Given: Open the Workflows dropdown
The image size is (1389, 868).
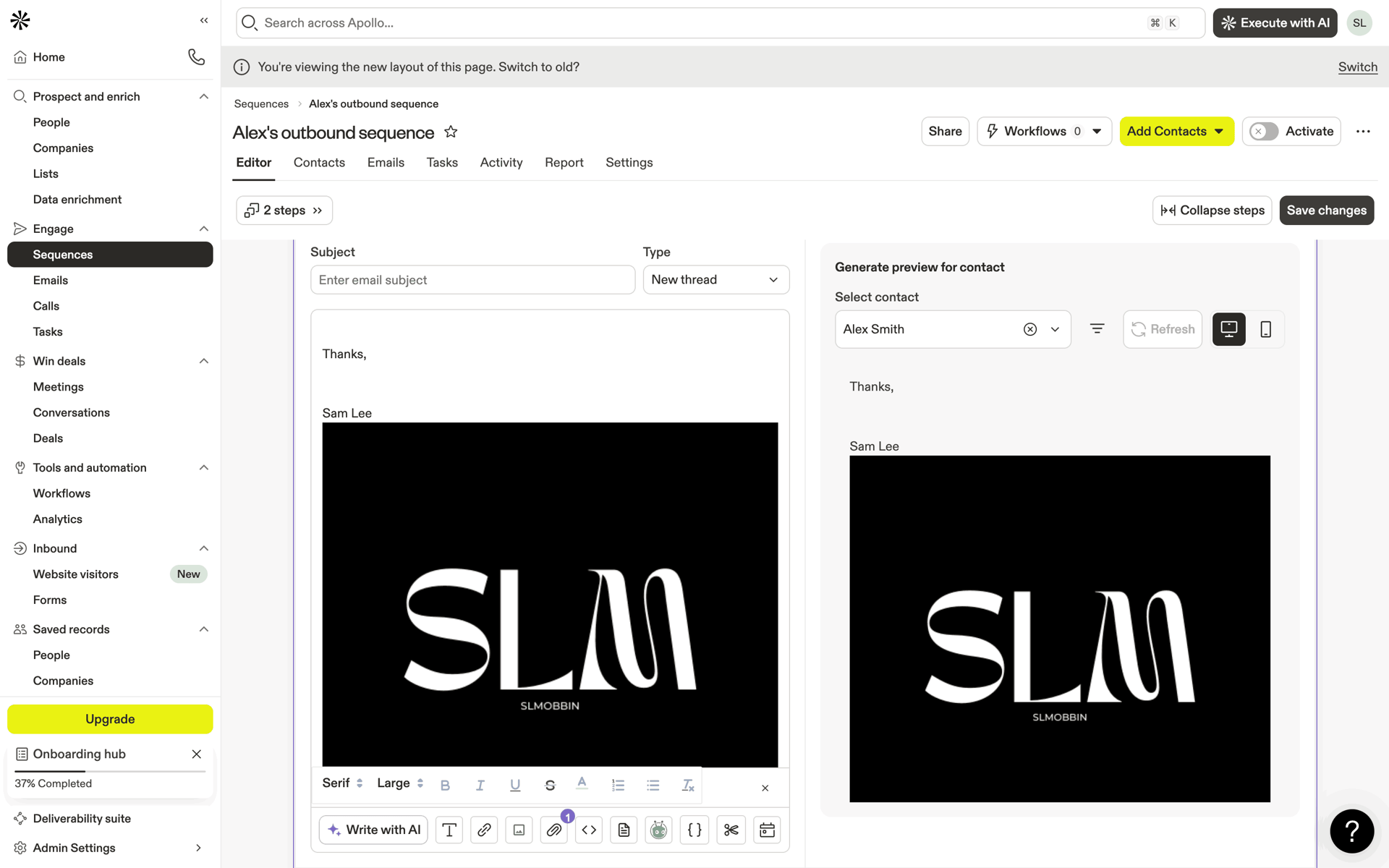Looking at the screenshot, I should coord(1044,132).
